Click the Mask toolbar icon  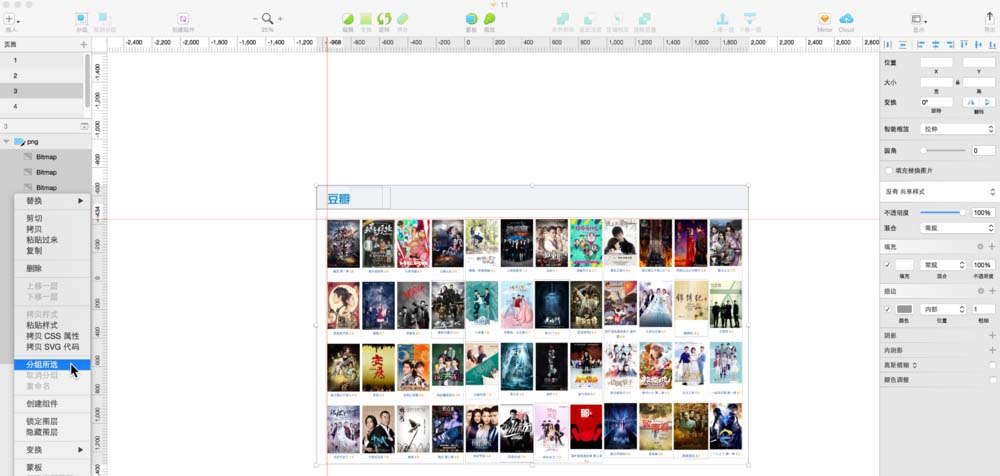471,19
